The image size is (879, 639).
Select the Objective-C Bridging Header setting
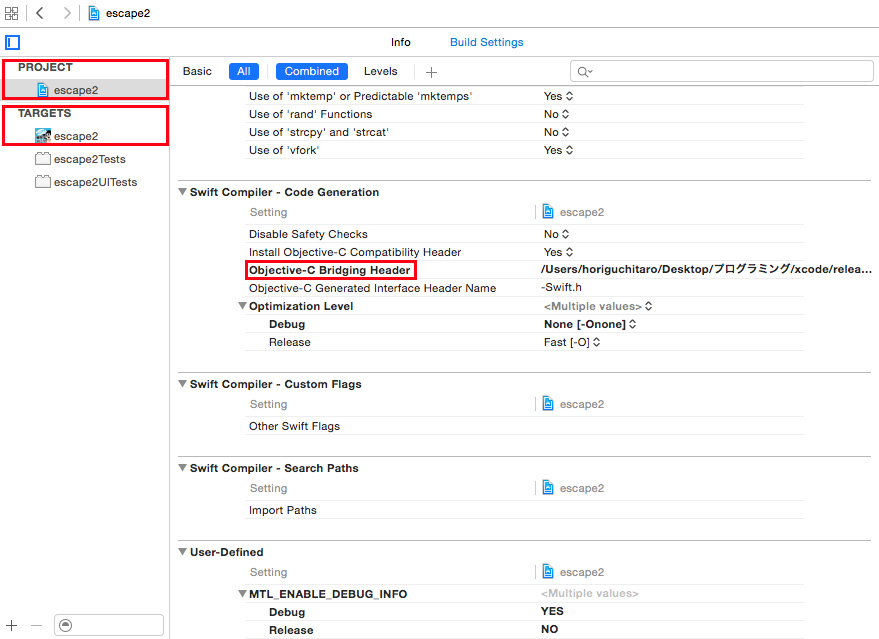pyautogui.click(x=330, y=270)
